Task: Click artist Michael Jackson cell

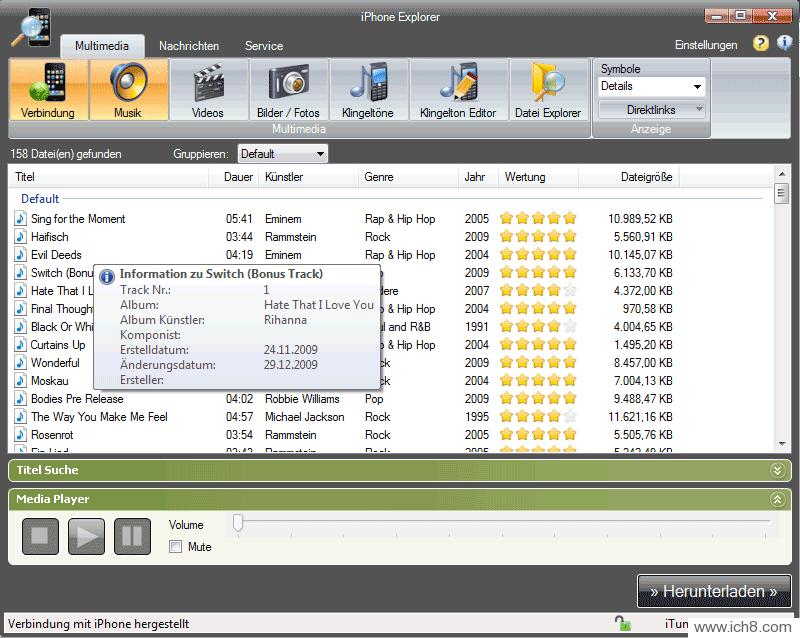Action: click(305, 417)
